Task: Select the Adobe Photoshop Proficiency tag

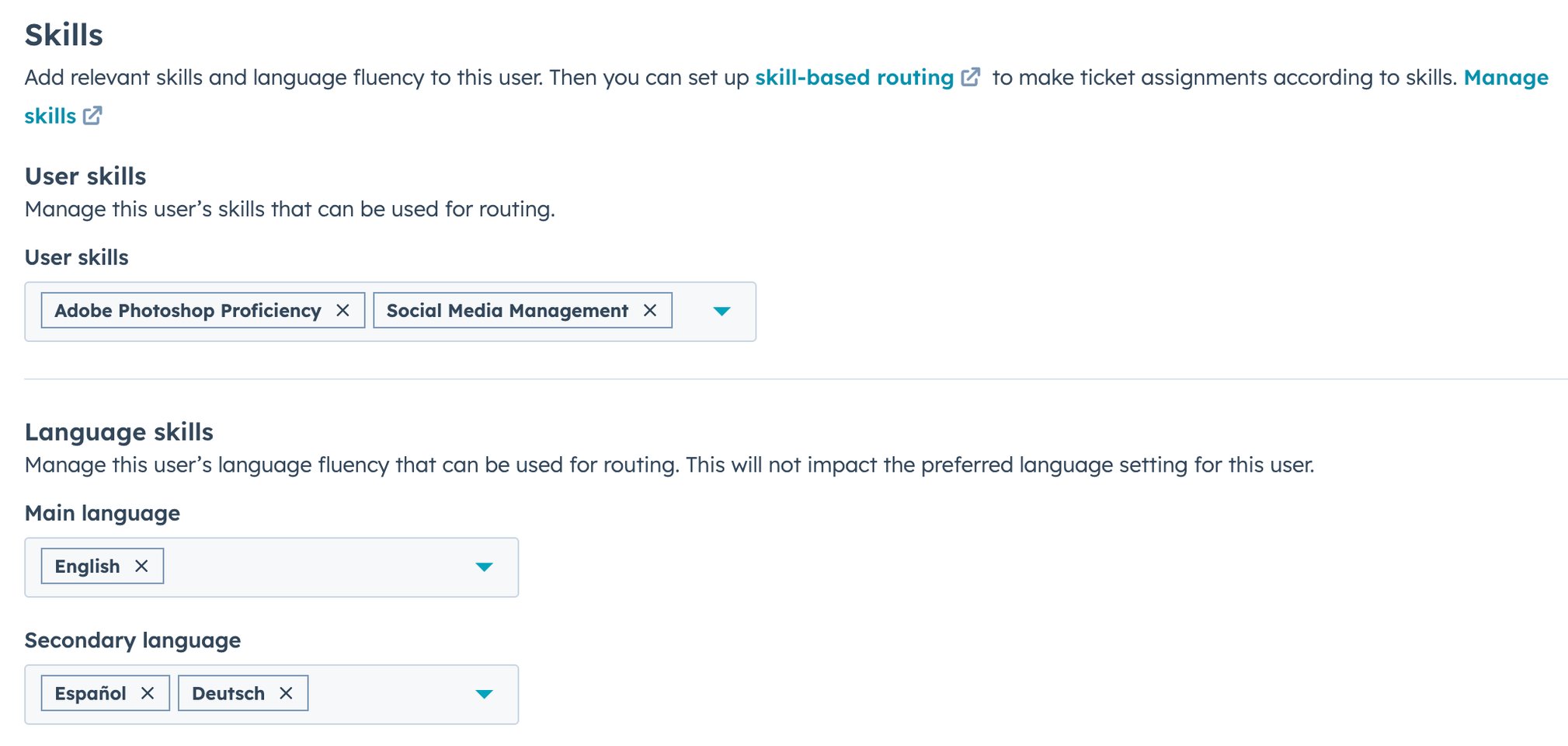Action: tap(186, 311)
